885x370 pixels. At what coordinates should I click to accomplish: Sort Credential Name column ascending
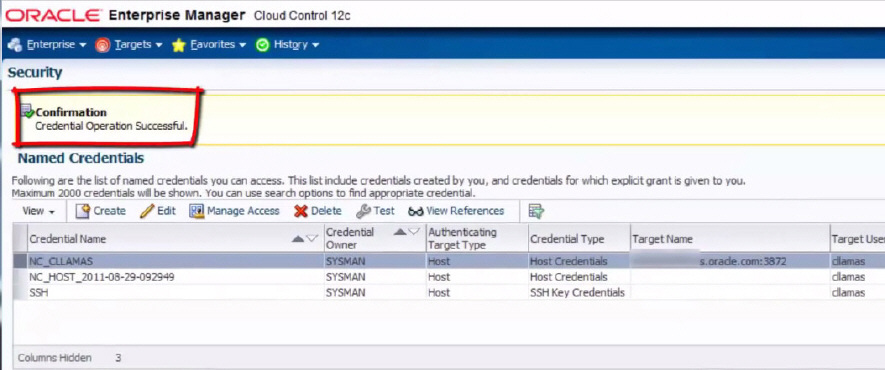(298, 239)
